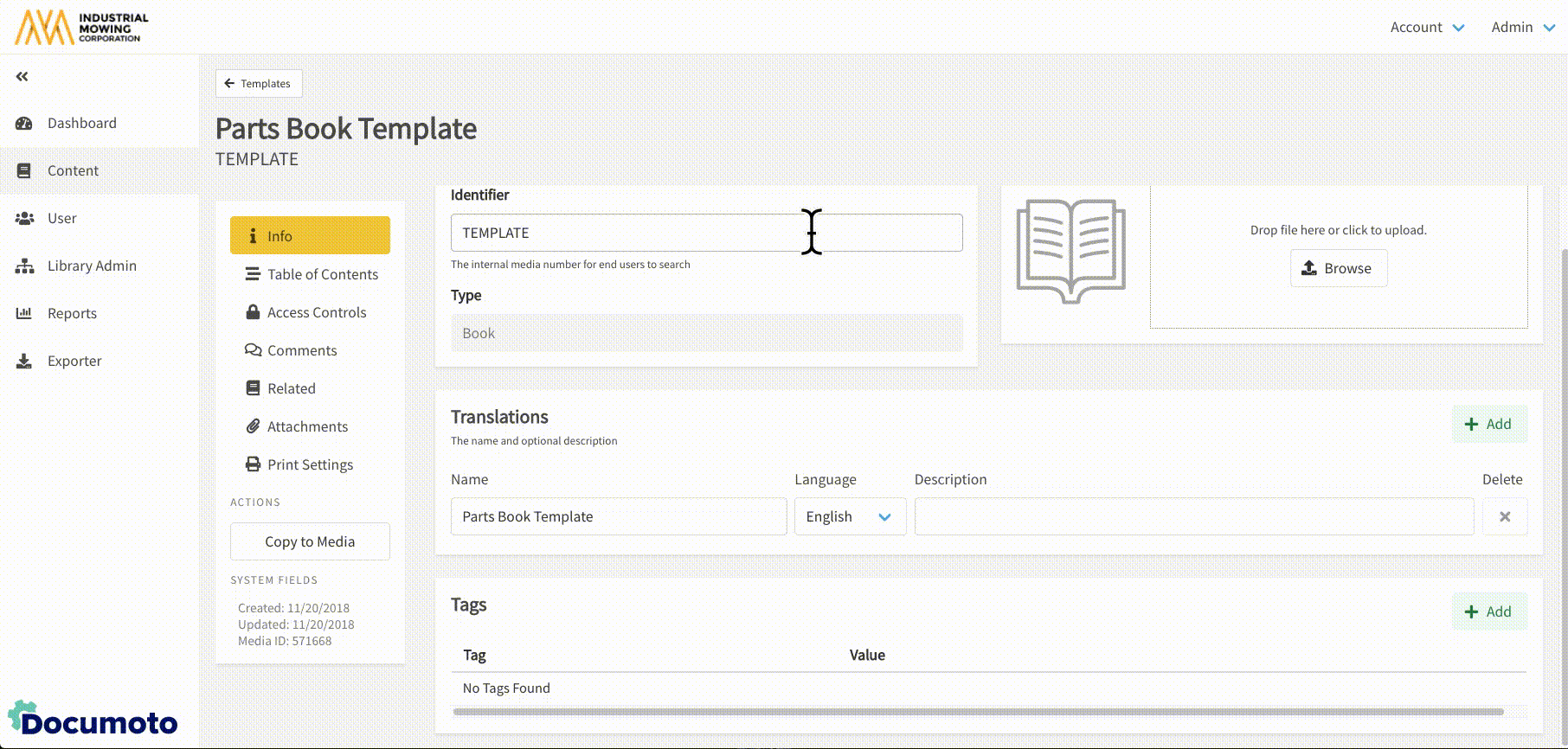1568x749 pixels.
Task: Open the Exporter page
Action: pos(74,361)
